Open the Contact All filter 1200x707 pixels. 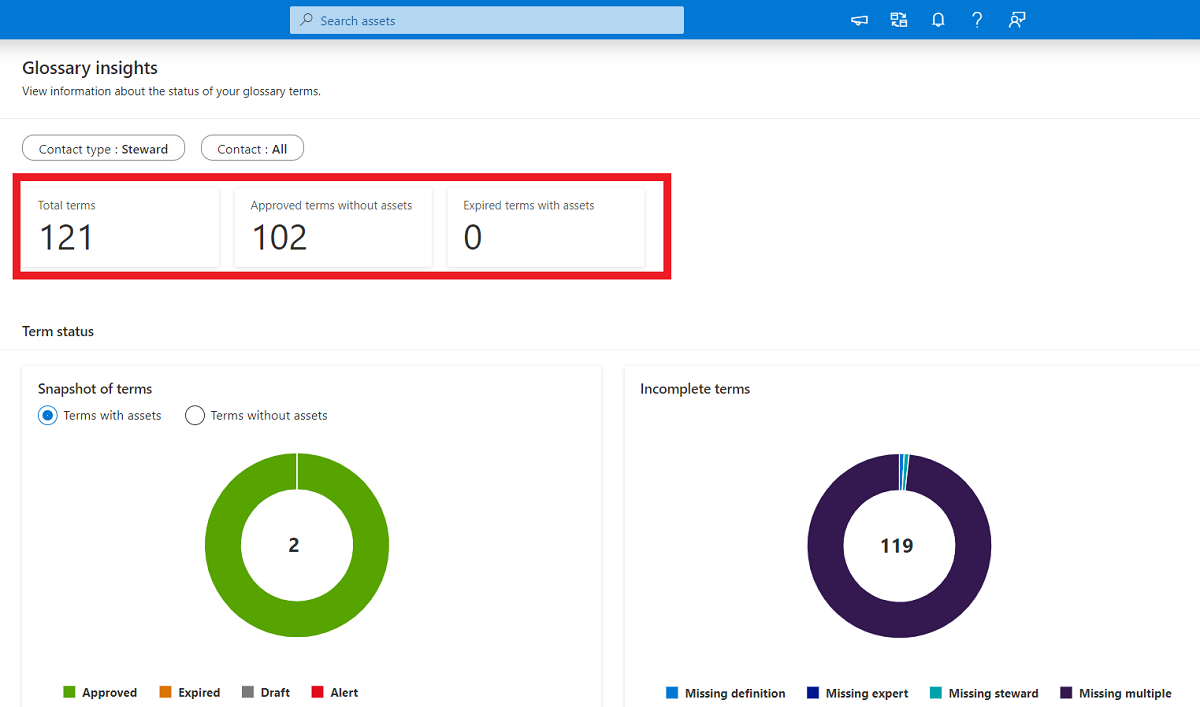(251, 147)
